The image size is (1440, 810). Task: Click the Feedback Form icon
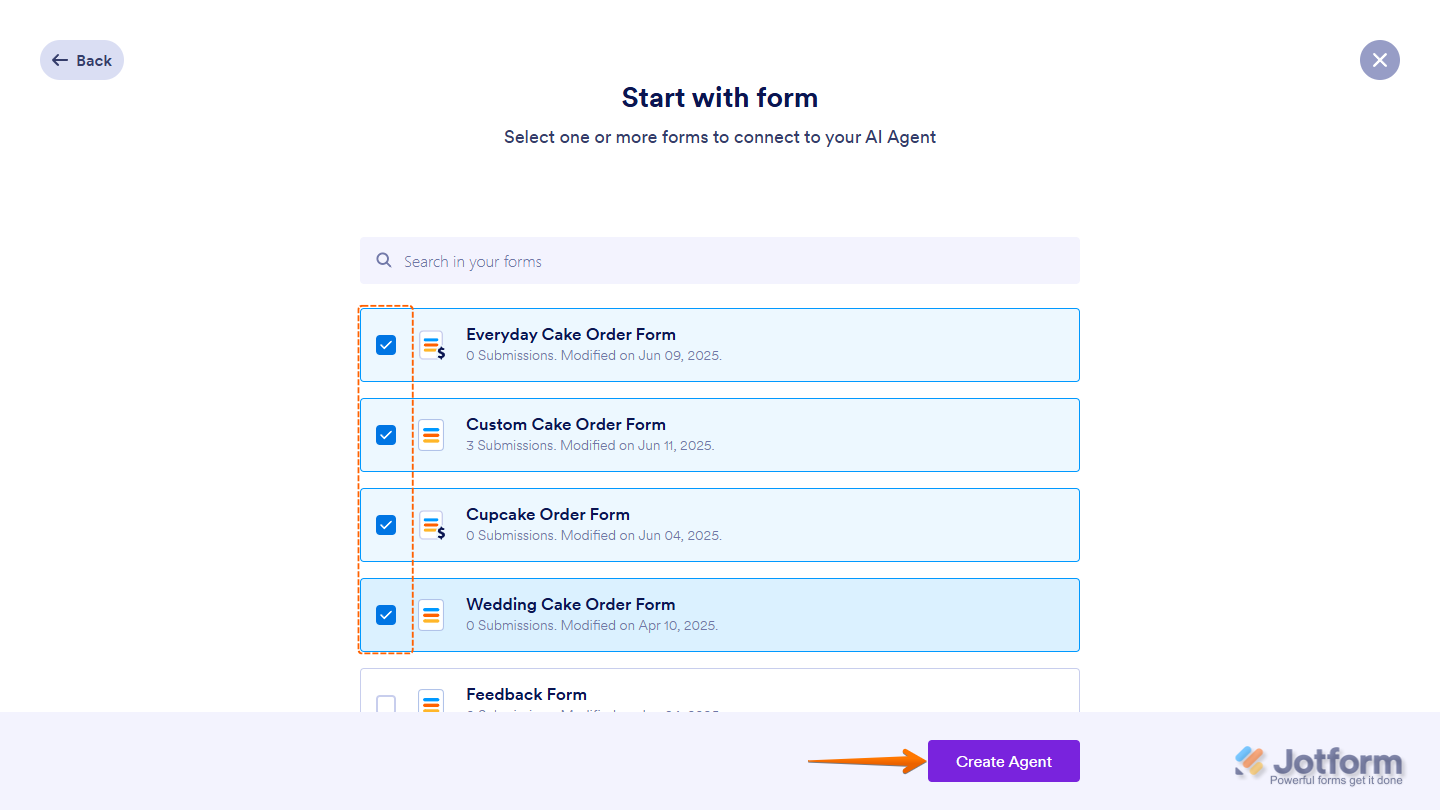tap(431, 702)
